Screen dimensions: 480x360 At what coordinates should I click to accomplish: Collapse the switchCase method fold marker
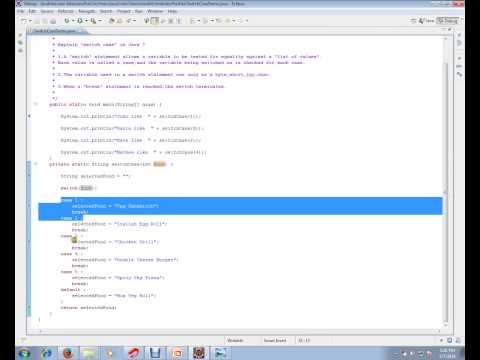click(x=35, y=164)
